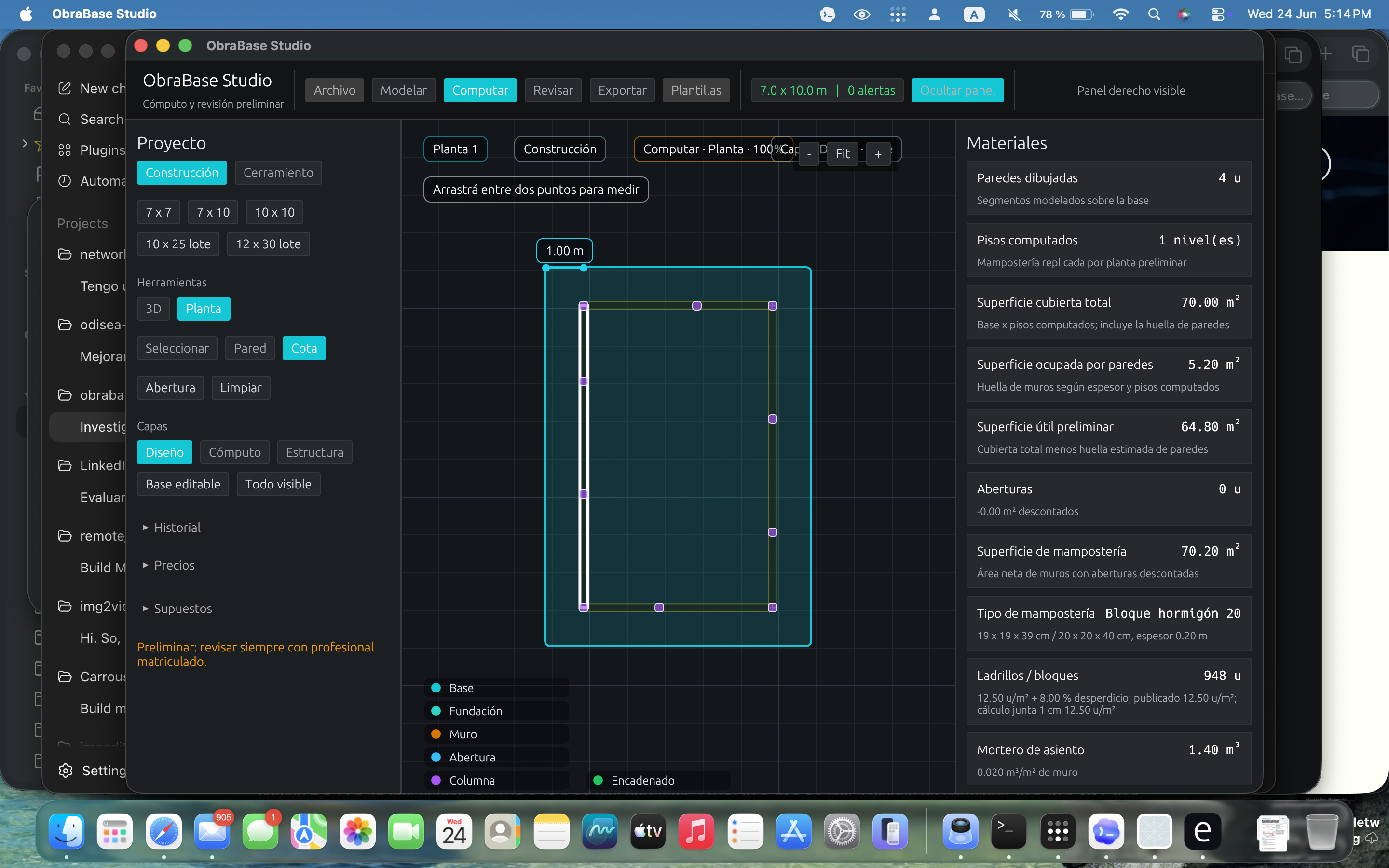Switch to the Computar tab
The height and width of the screenshot is (868, 1389).
point(480,90)
